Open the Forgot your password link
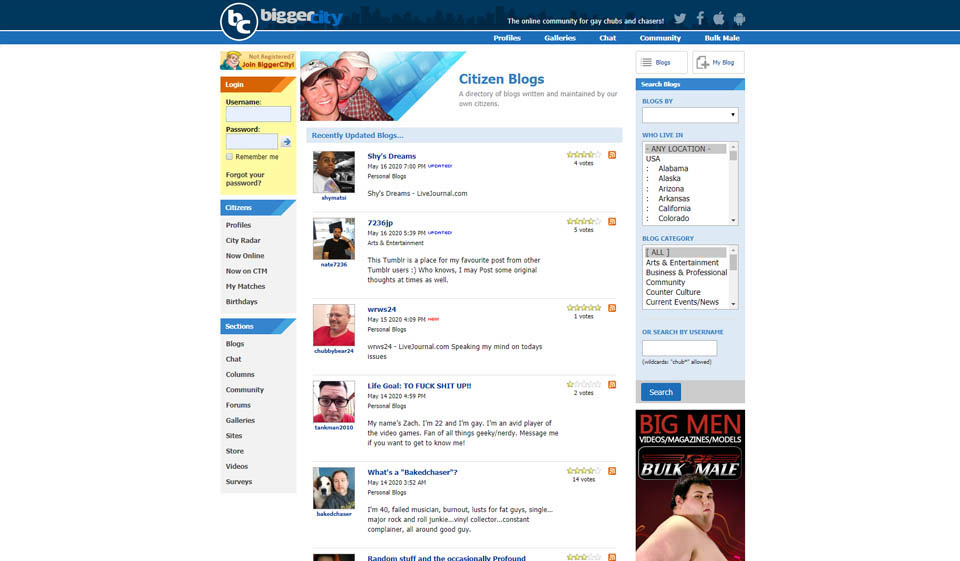Screen dimensions: 960x561 coord(245,179)
